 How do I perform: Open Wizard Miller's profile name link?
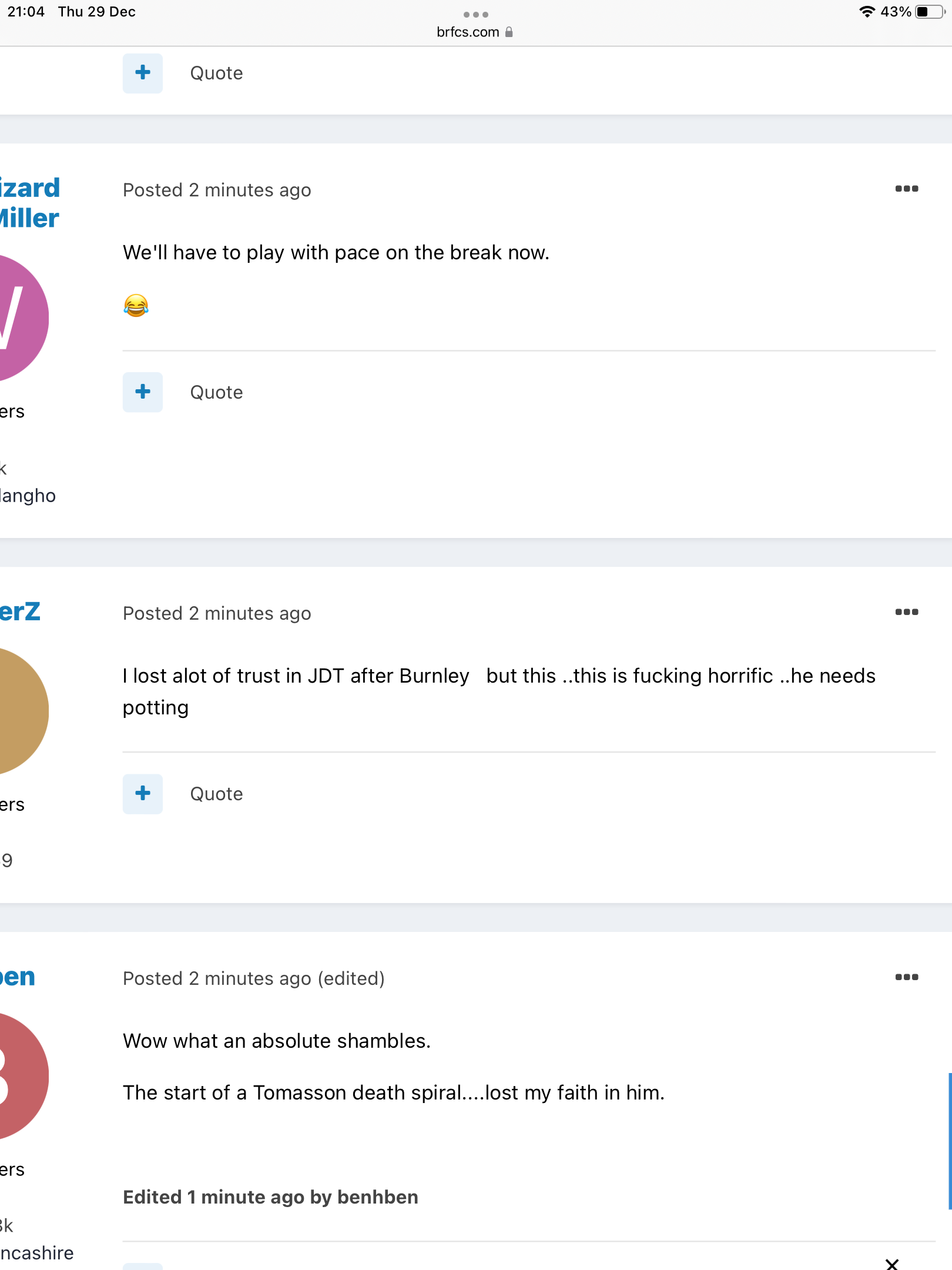point(29,203)
